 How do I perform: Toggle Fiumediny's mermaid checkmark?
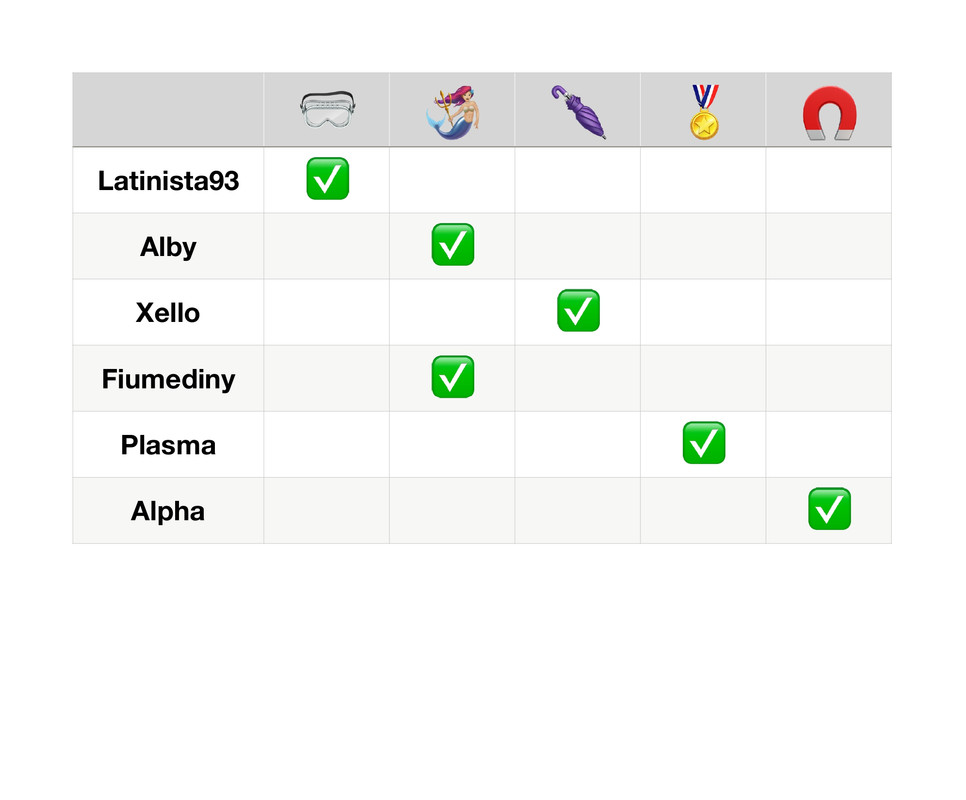pos(452,377)
